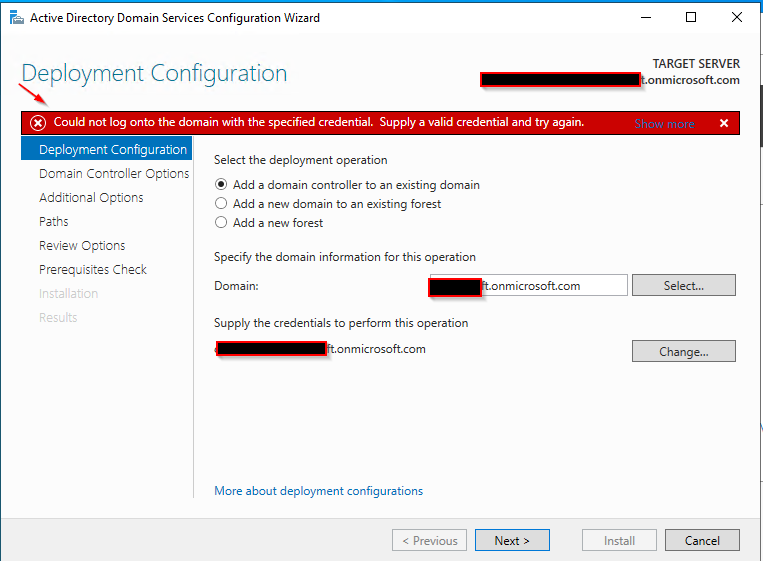763x561 pixels.
Task: Open Show more error details
Action: pos(664,124)
